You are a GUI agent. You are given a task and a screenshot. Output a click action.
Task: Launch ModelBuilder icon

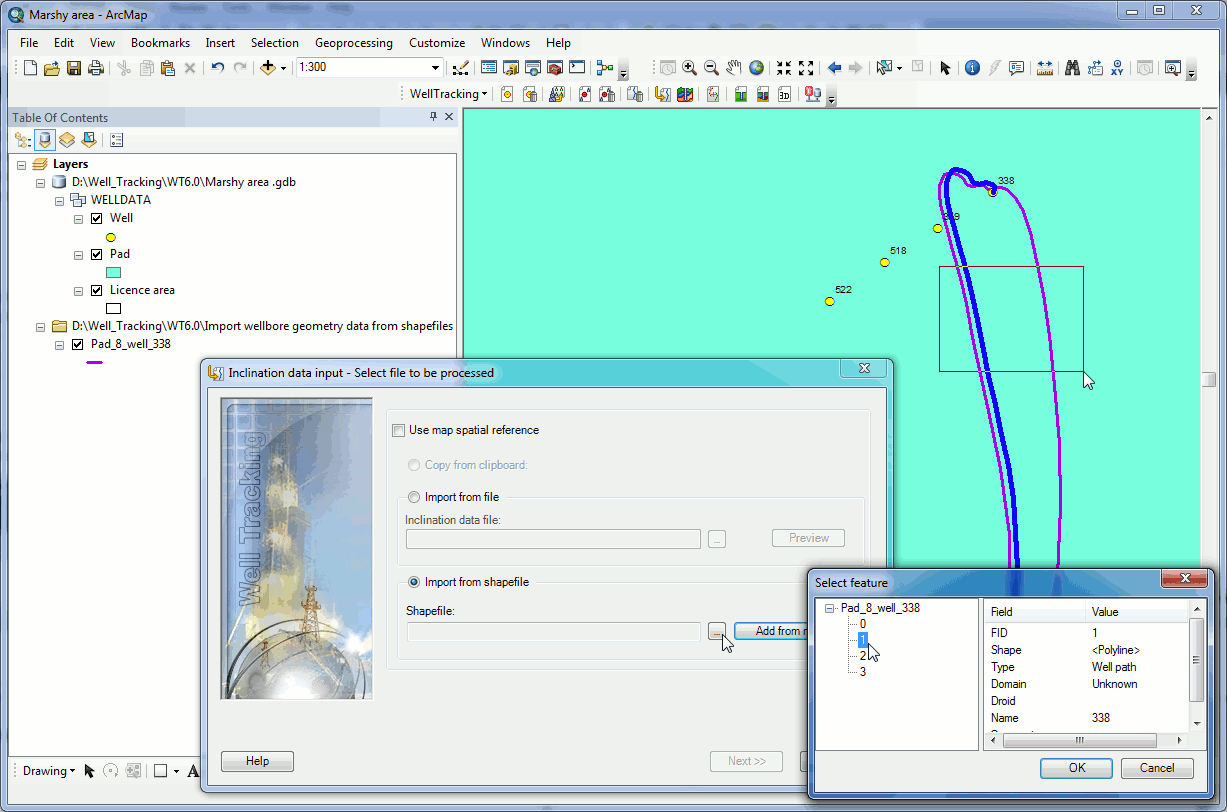(604, 68)
